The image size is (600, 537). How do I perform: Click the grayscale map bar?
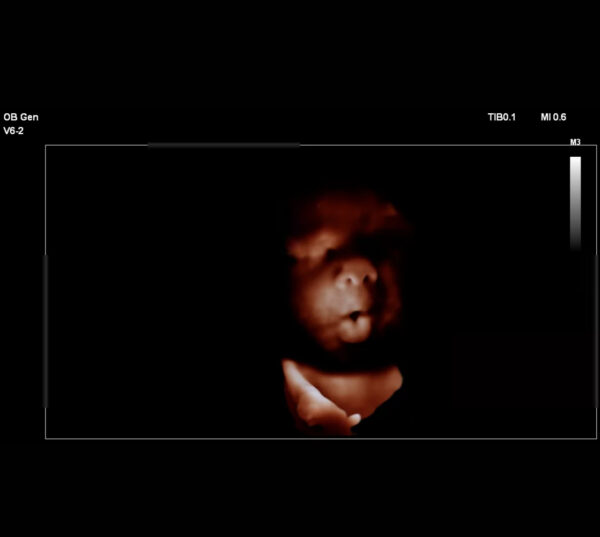[x=575, y=203]
